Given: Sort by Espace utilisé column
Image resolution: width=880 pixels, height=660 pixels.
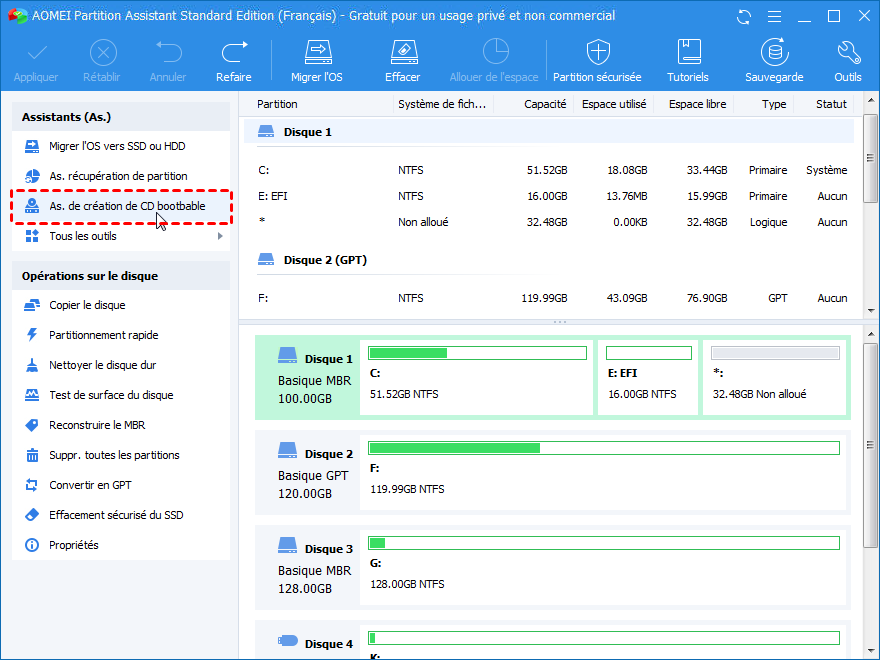Looking at the screenshot, I should [x=614, y=104].
